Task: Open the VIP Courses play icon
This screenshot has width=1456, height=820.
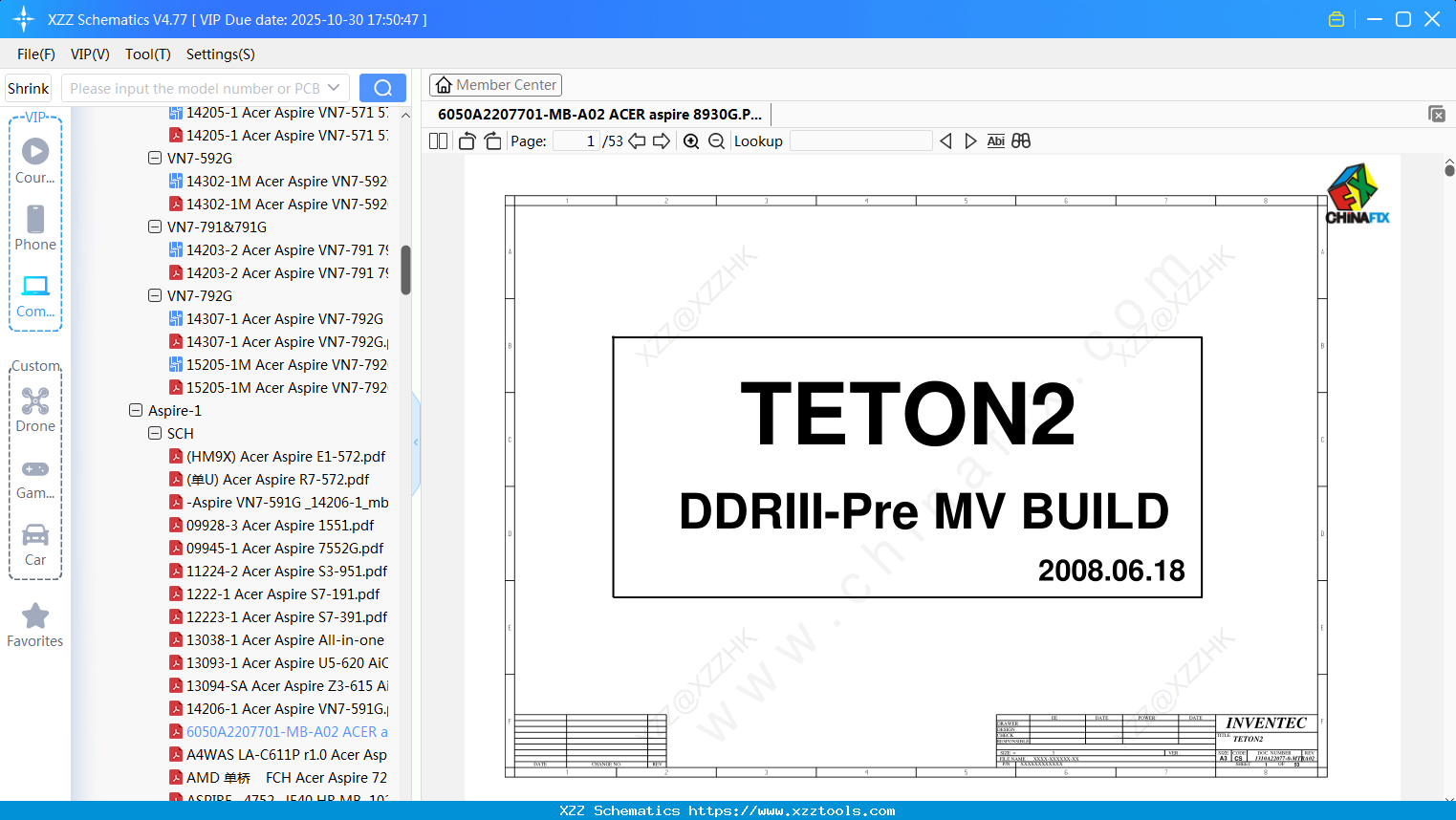Action: point(35,151)
